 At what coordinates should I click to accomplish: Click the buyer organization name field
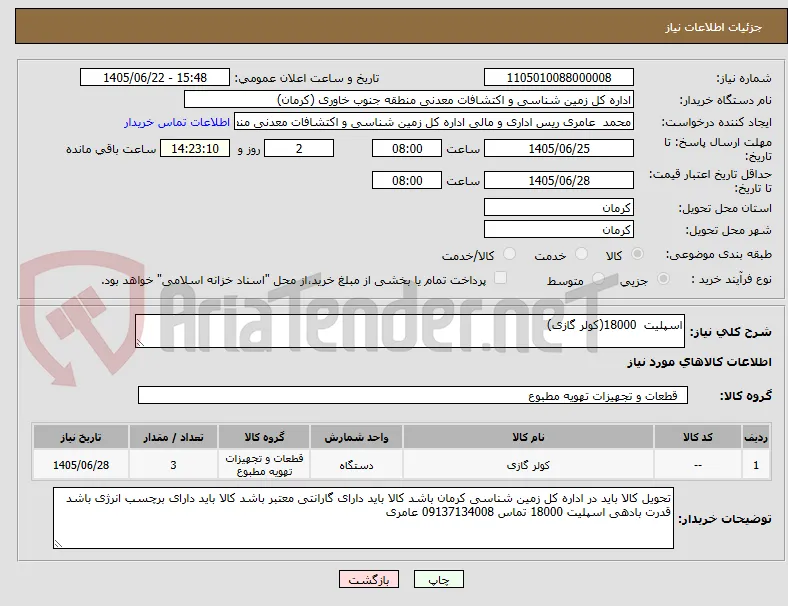409,99
